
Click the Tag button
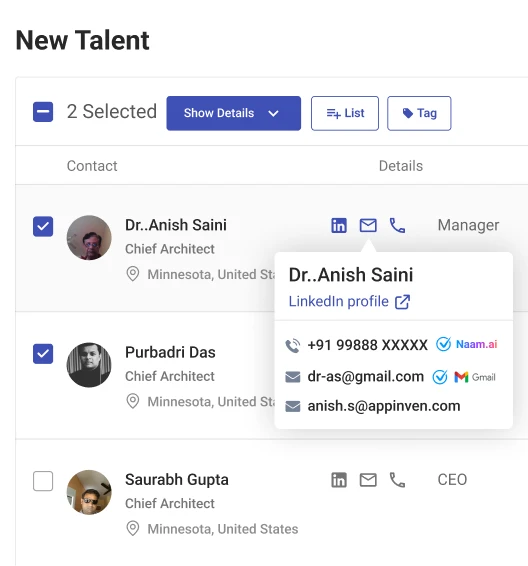pos(419,113)
